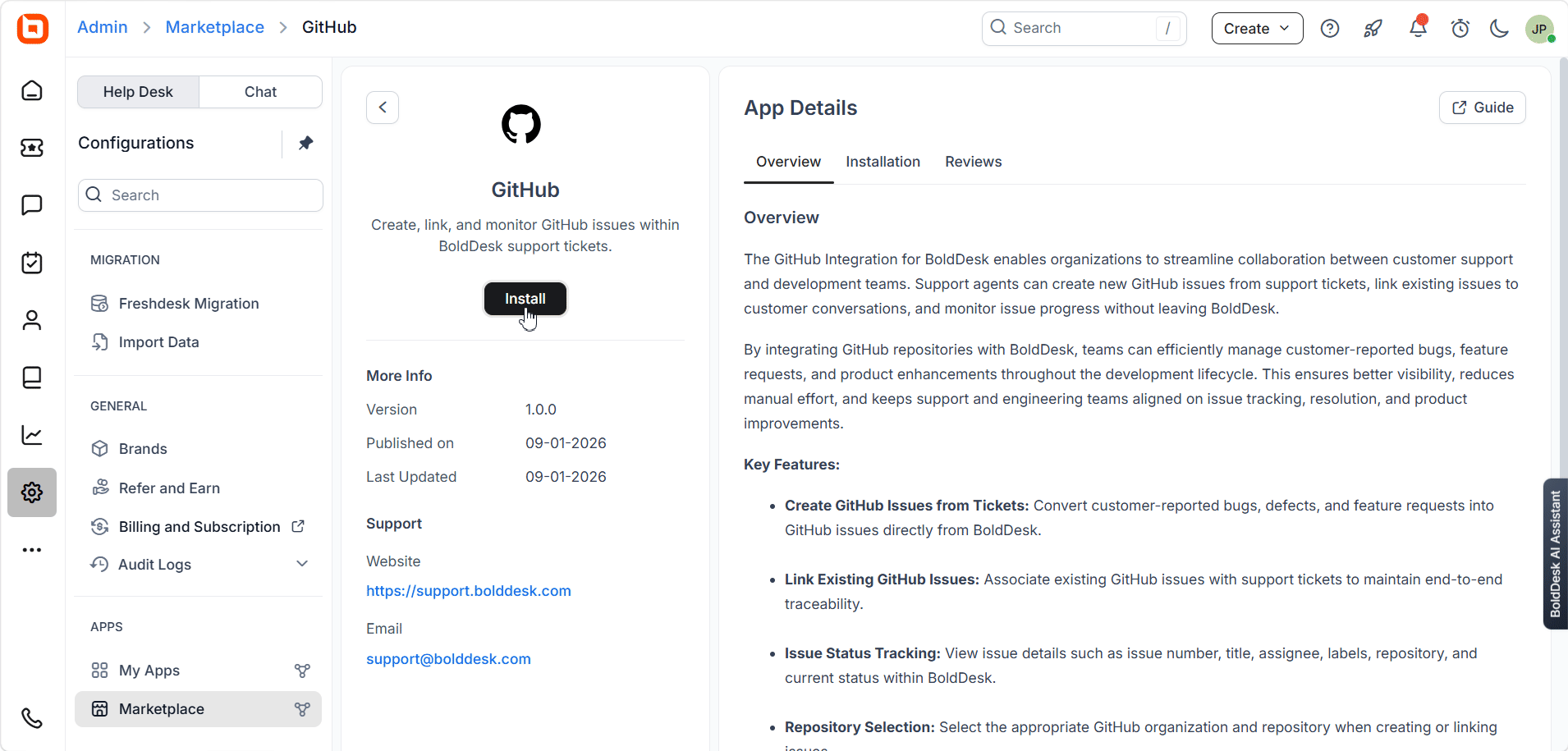This screenshot has width=1568, height=751.
Task: Go back with the arrow button
Action: click(x=383, y=108)
